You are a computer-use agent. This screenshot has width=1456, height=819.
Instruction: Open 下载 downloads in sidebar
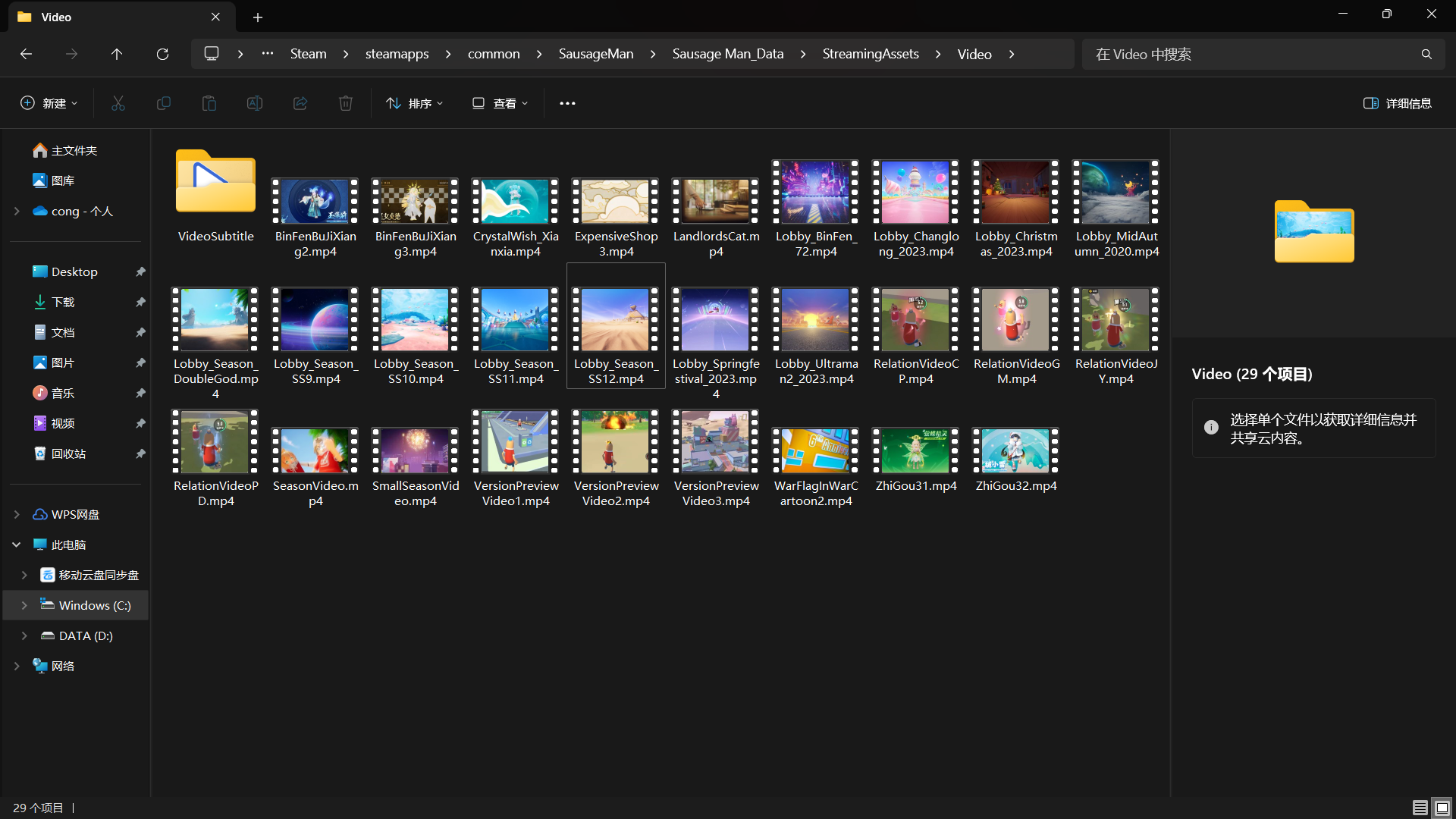[62, 302]
